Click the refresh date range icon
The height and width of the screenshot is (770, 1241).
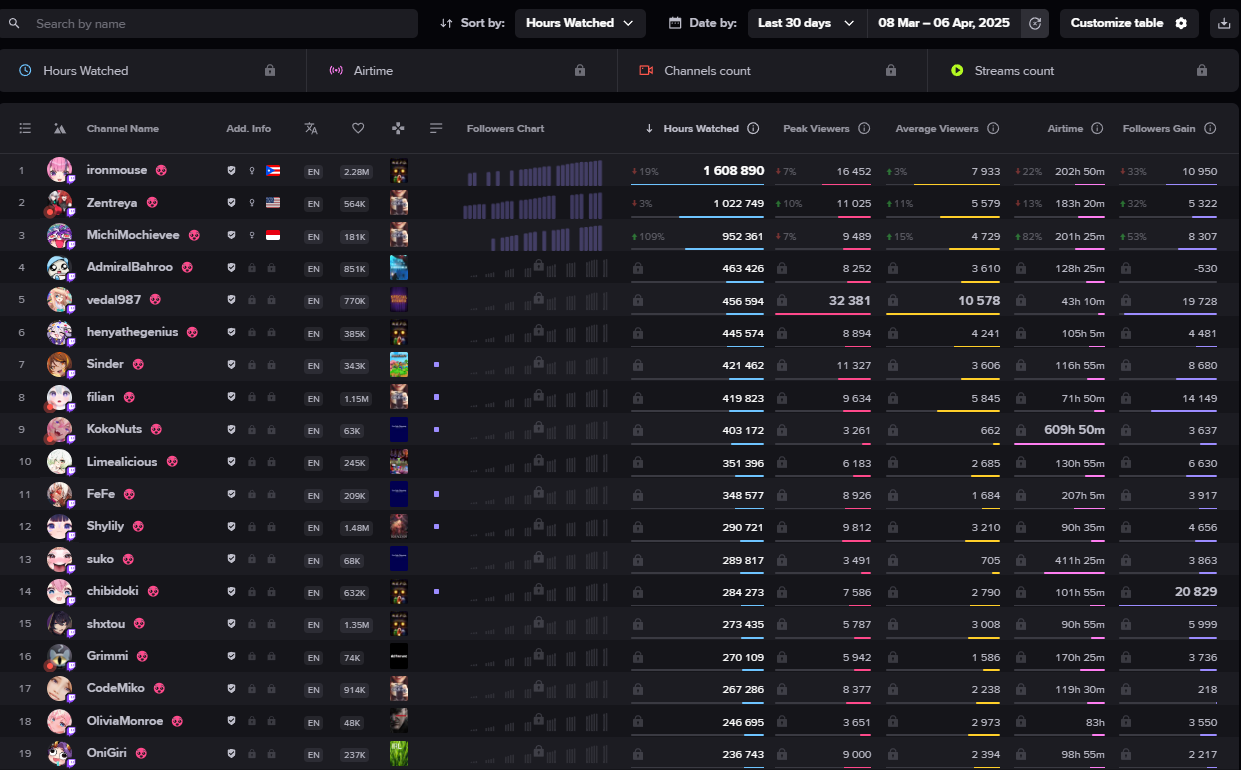pyautogui.click(x=1035, y=23)
